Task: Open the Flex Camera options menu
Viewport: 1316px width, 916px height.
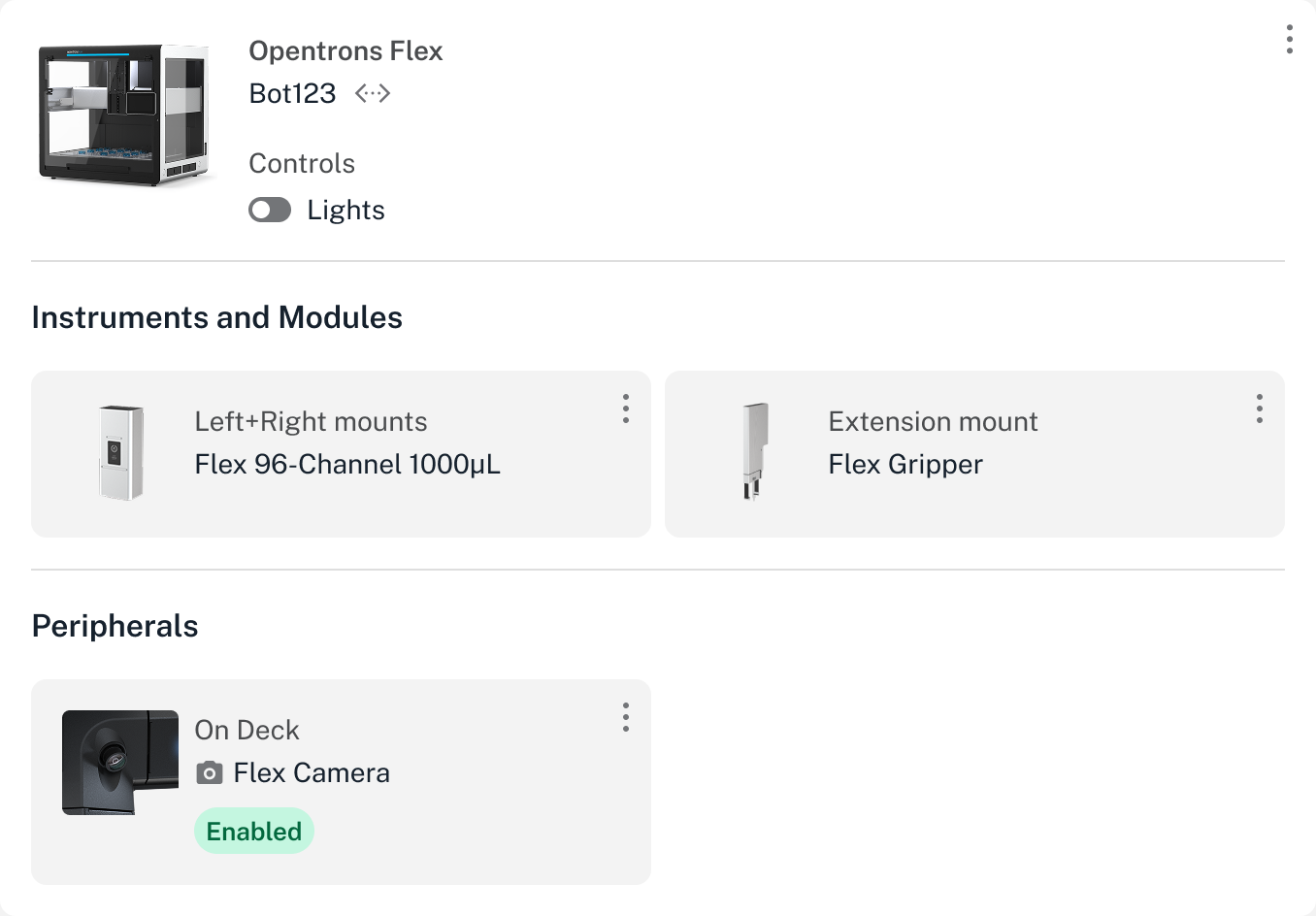Action: pos(626,718)
